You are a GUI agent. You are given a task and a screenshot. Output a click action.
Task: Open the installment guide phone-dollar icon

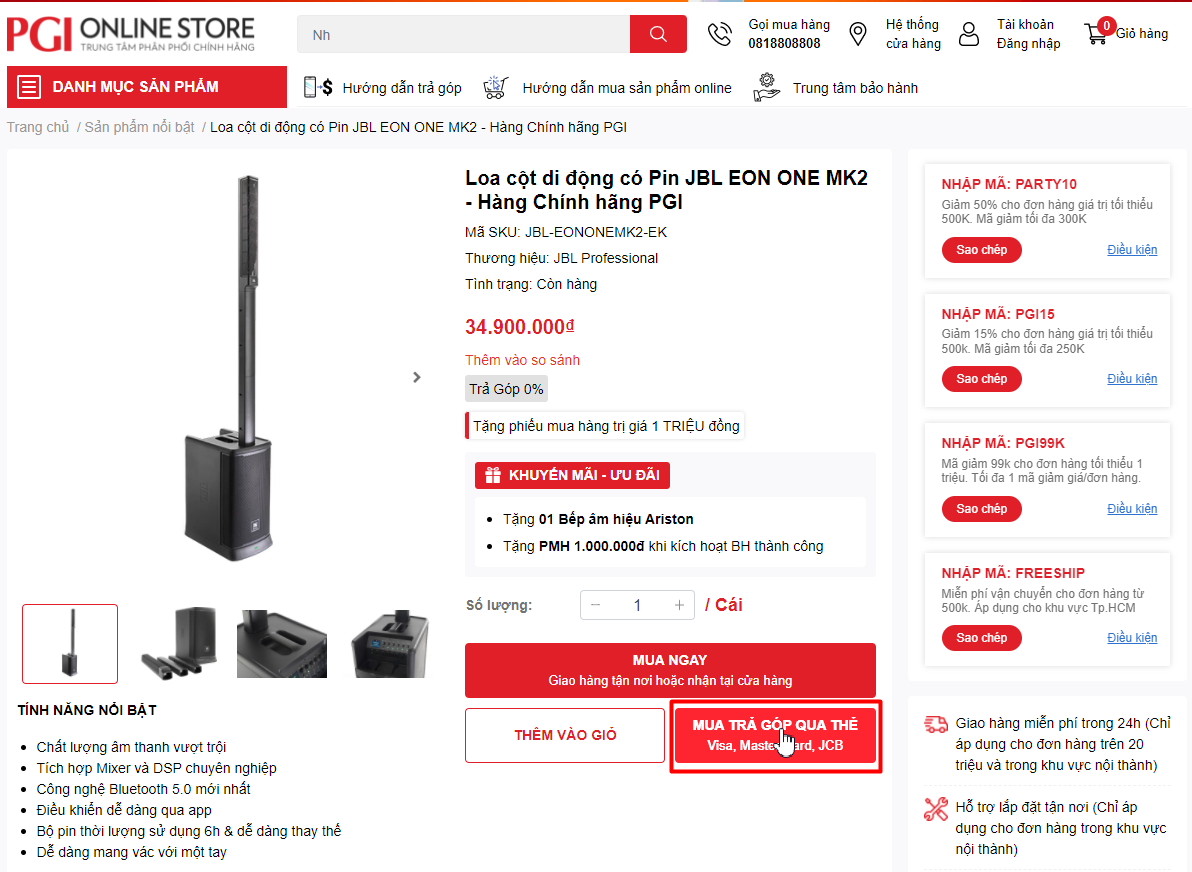318,87
